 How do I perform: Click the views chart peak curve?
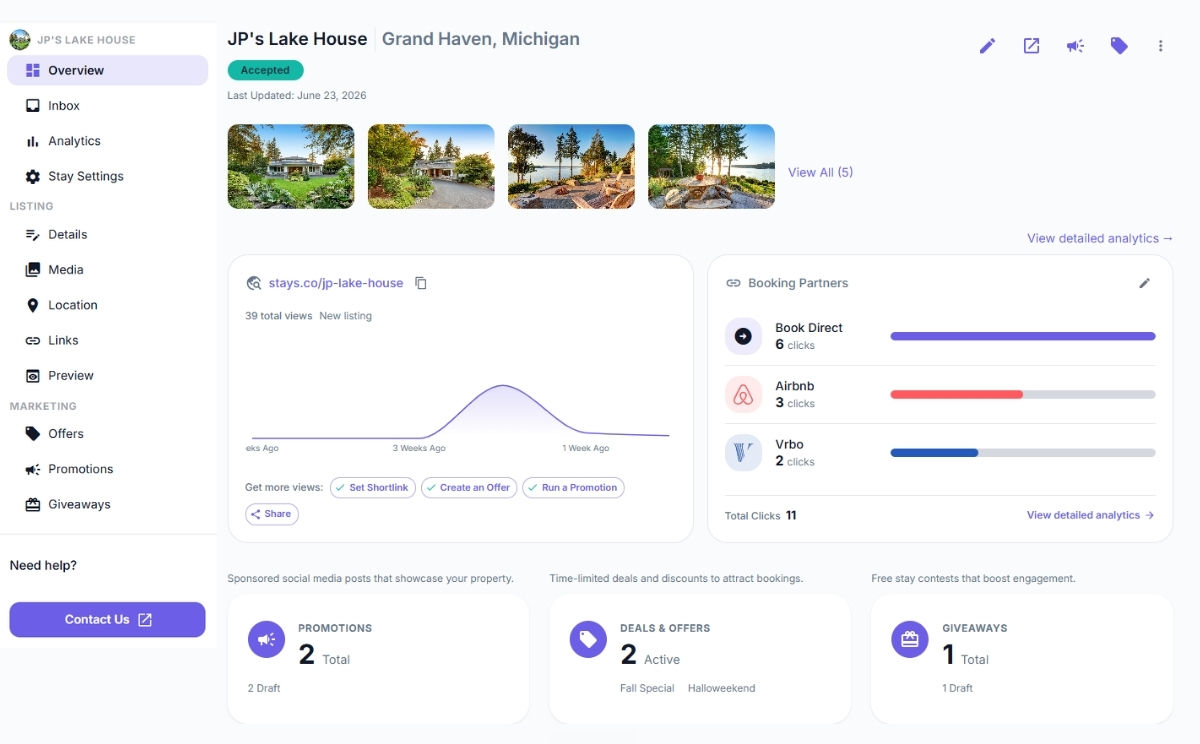[503, 386]
